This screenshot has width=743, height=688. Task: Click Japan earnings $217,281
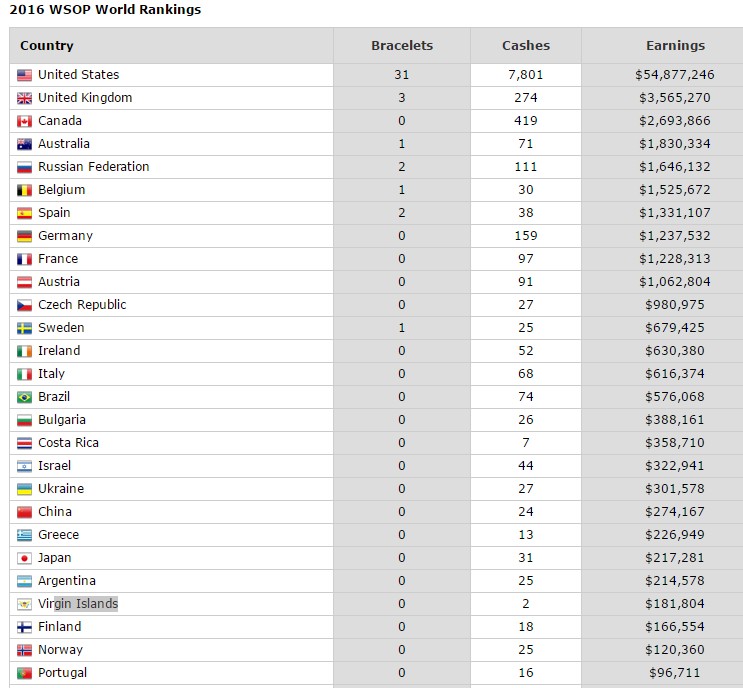(675, 558)
